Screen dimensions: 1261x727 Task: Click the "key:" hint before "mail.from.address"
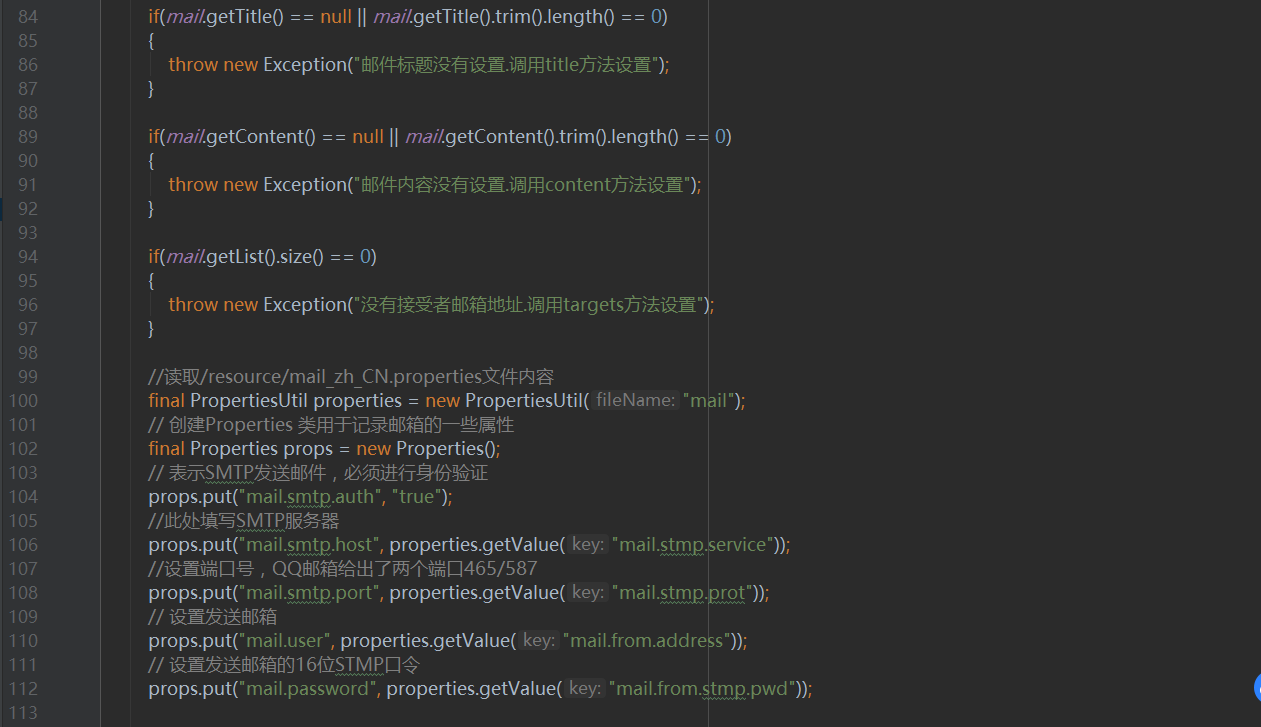click(540, 640)
